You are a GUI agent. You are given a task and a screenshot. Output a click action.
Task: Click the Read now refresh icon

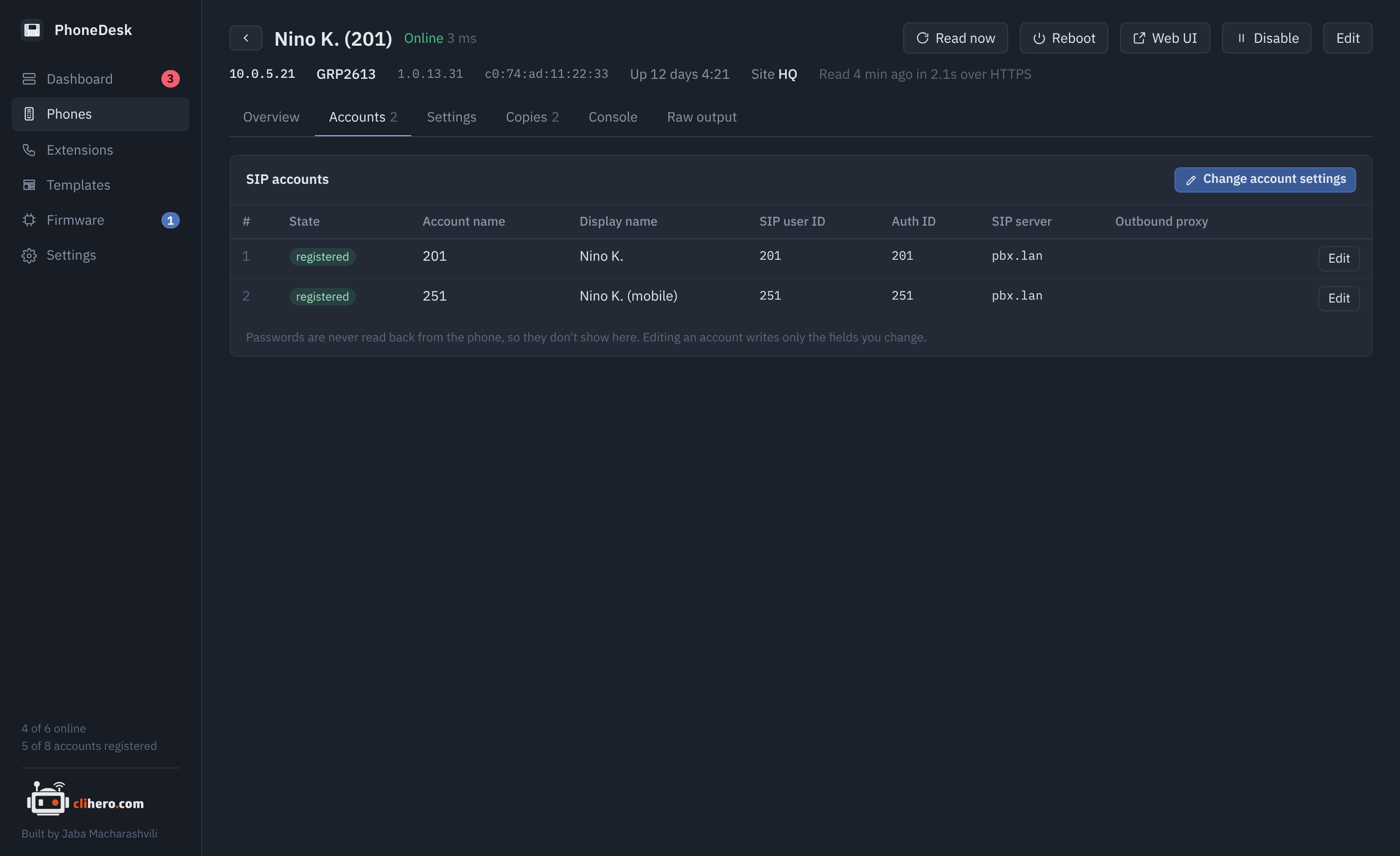click(x=922, y=38)
